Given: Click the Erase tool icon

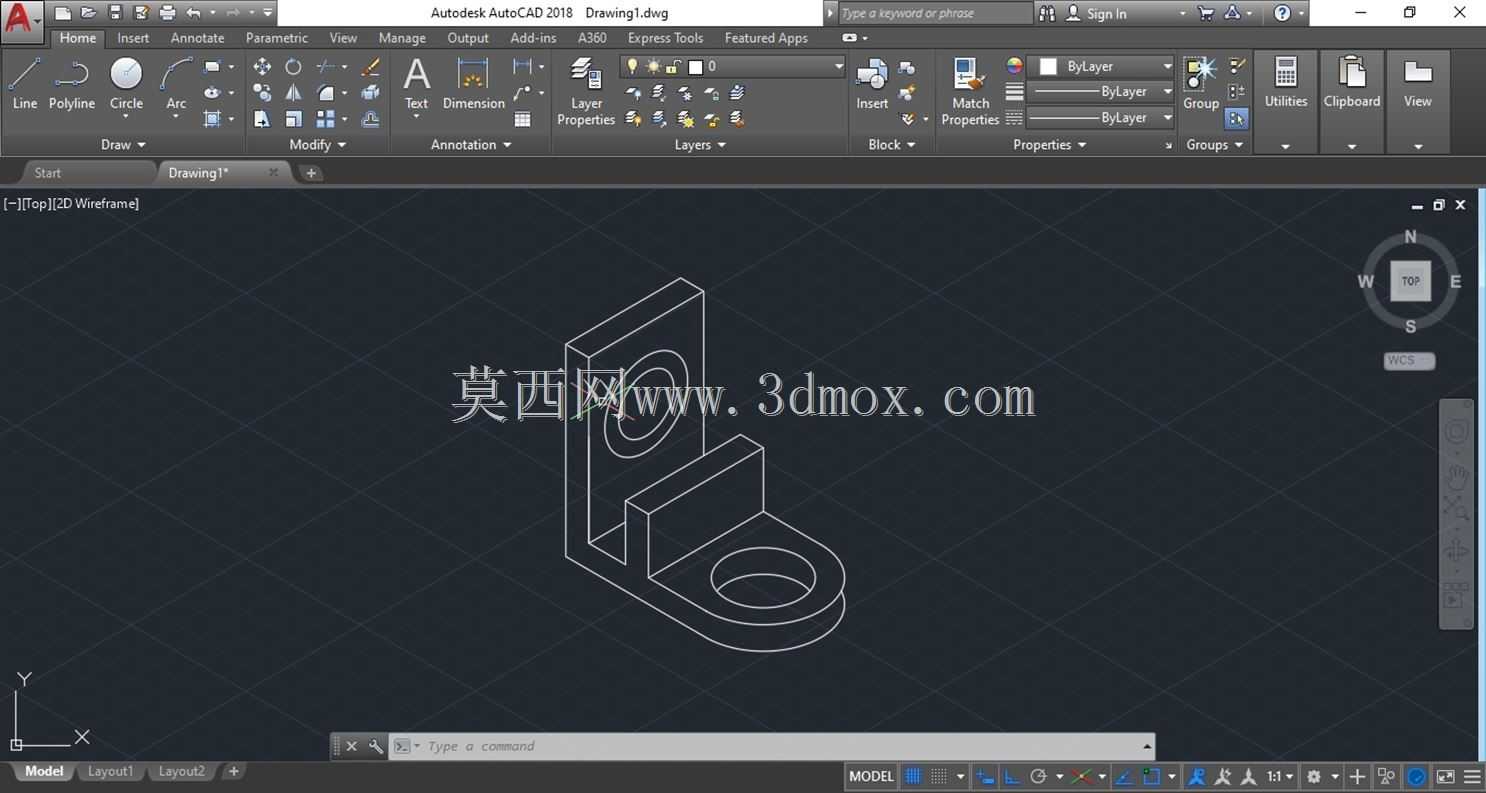Looking at the screenshot, I should [x=370, y=67].
